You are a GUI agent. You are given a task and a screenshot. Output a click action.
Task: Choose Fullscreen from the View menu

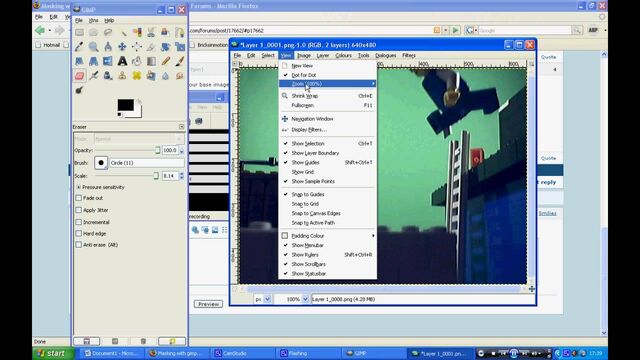[327, 105]
